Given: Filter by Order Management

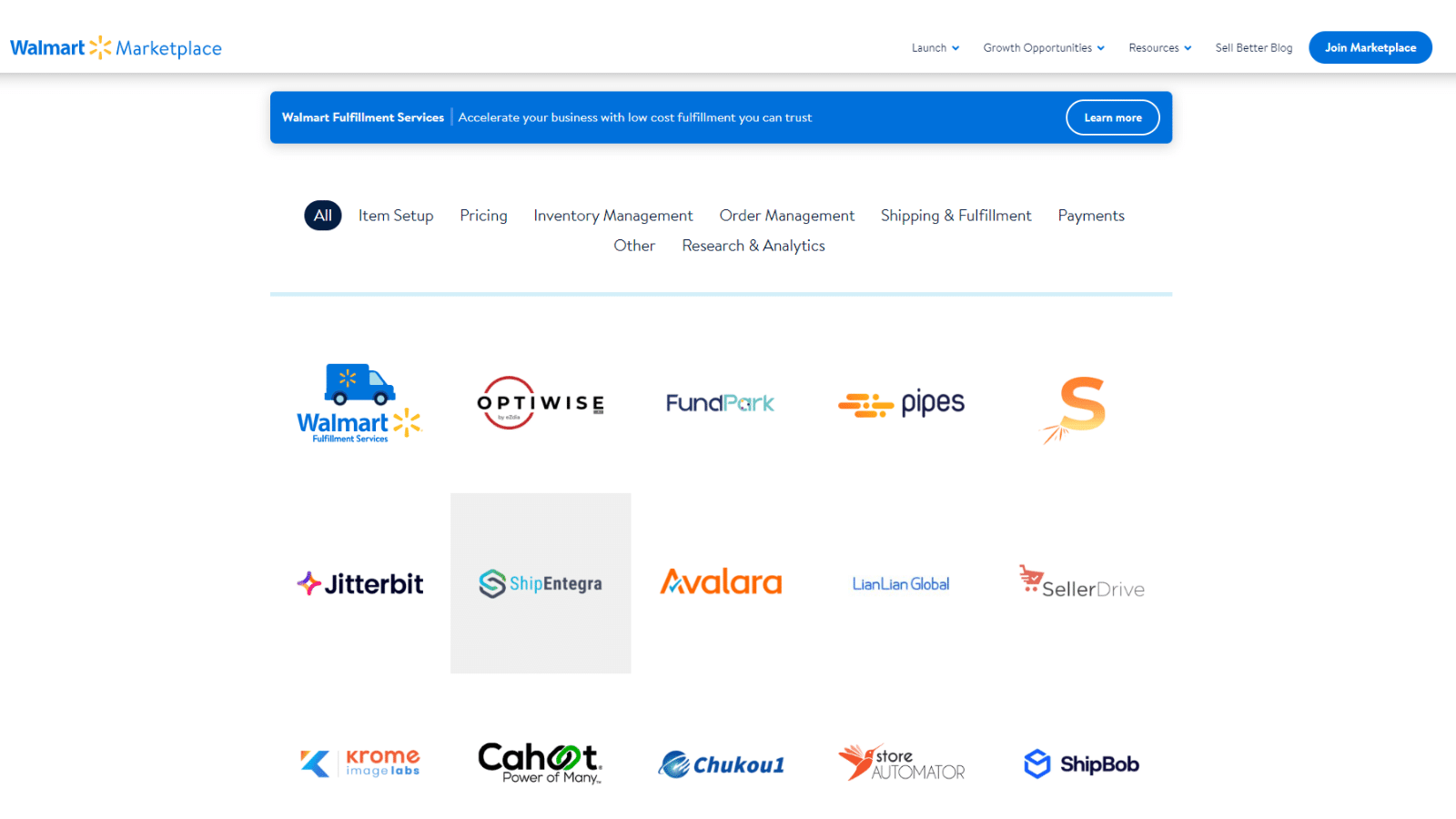Looking at the screenshot, I should pos(787,216).
